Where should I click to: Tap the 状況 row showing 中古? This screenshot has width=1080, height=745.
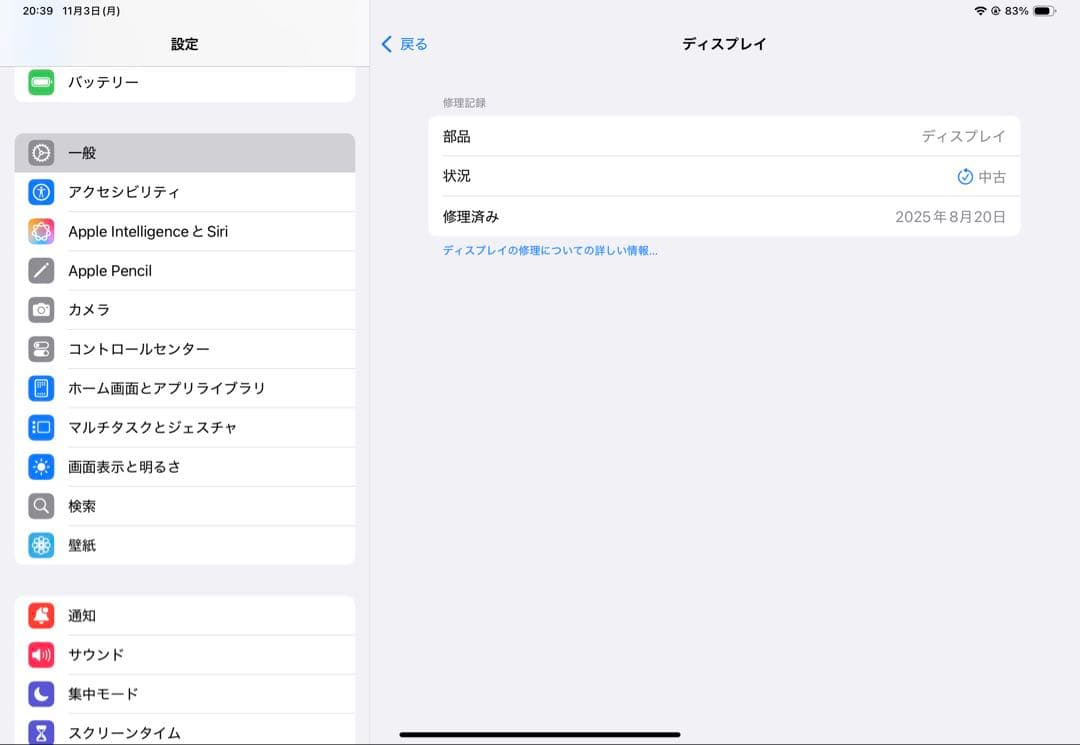click(724, 176)
